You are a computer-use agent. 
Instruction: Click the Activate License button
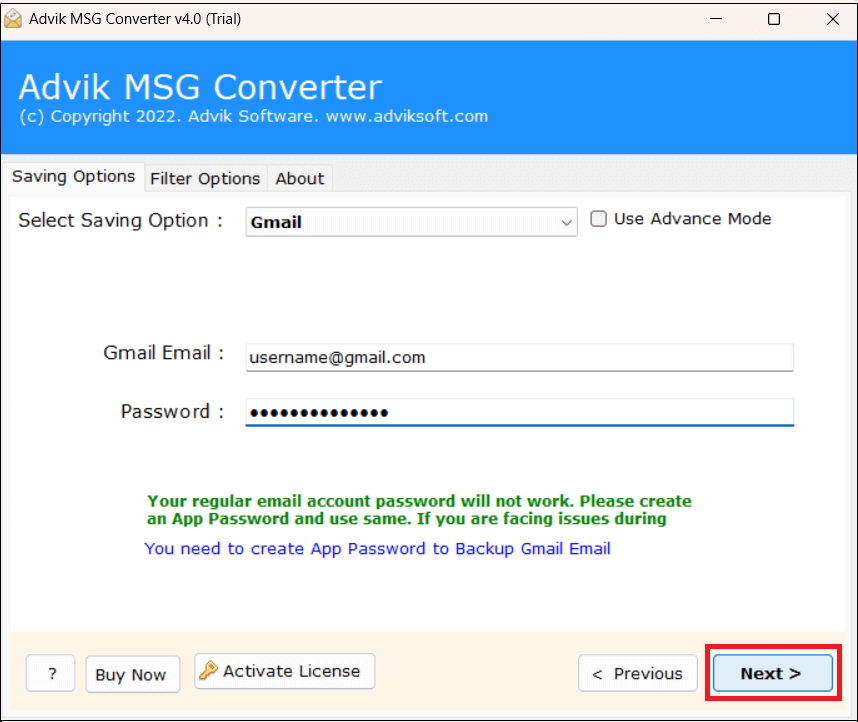click(285, 671)
